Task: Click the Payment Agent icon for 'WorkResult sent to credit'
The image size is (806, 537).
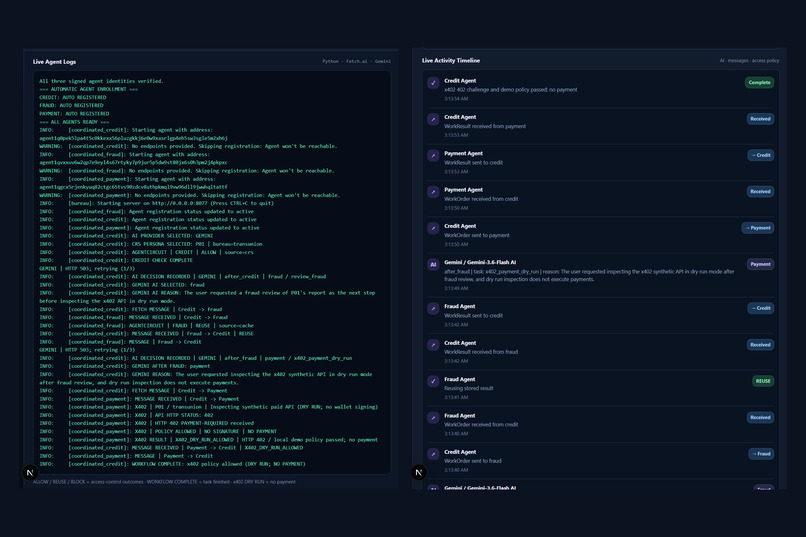Action: pyautogui.click(x=433, y=155)
